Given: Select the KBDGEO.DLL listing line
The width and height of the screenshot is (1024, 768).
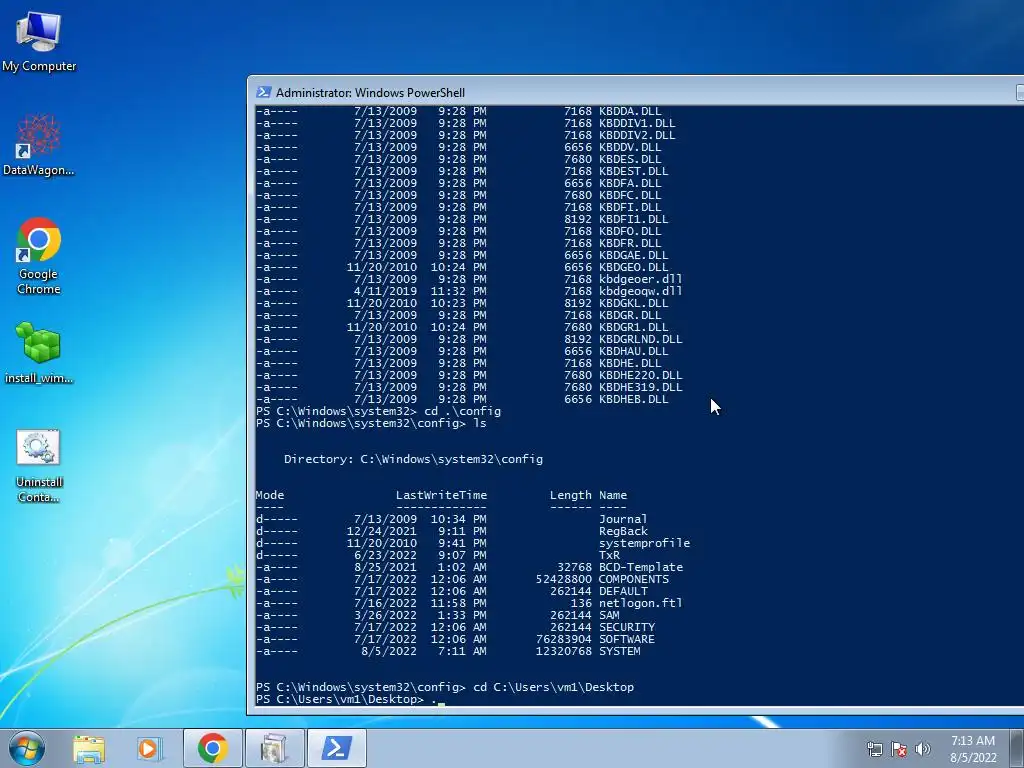Looking at the screenshot, I should coord(462,267).
